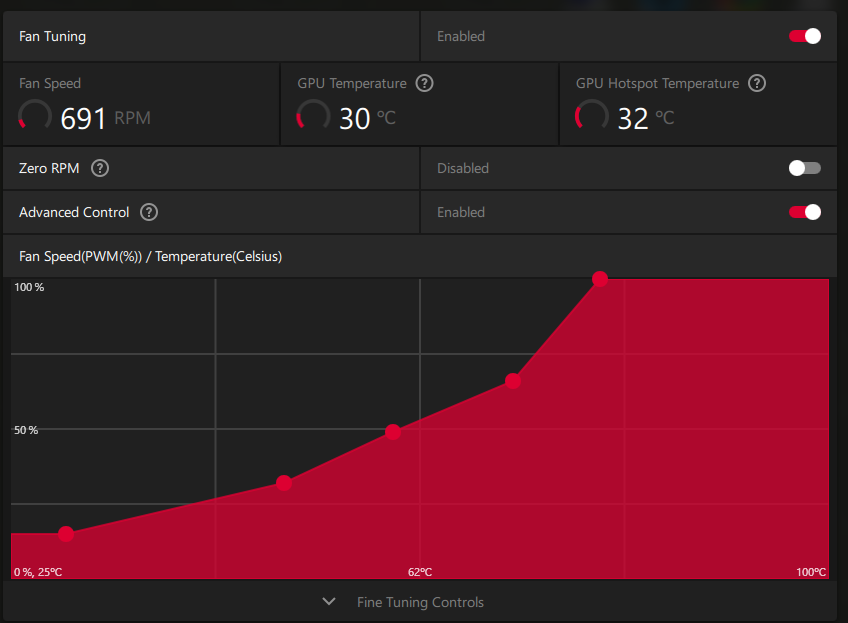Click the Enabled status text for Fan Tuning
This screenshot has height=623, width=848.
(x=461, y=36)
